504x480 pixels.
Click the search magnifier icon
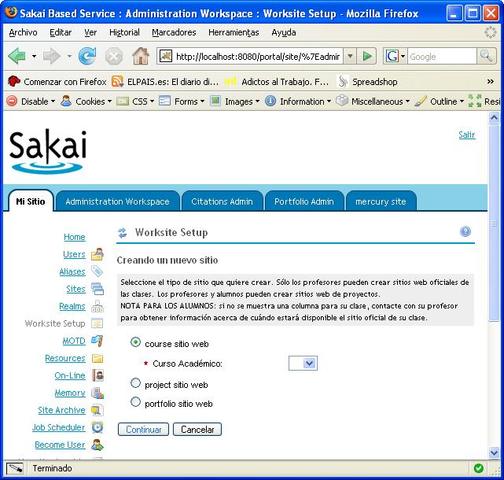coord(486,56)
